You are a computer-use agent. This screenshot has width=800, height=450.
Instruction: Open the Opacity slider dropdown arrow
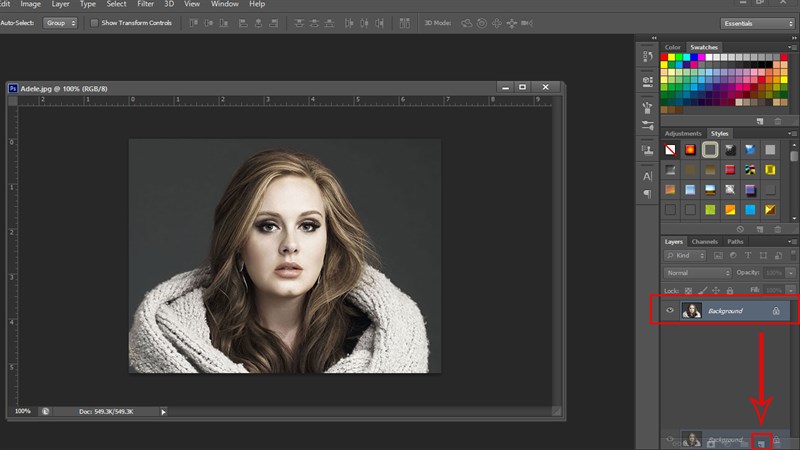[791, 273]
